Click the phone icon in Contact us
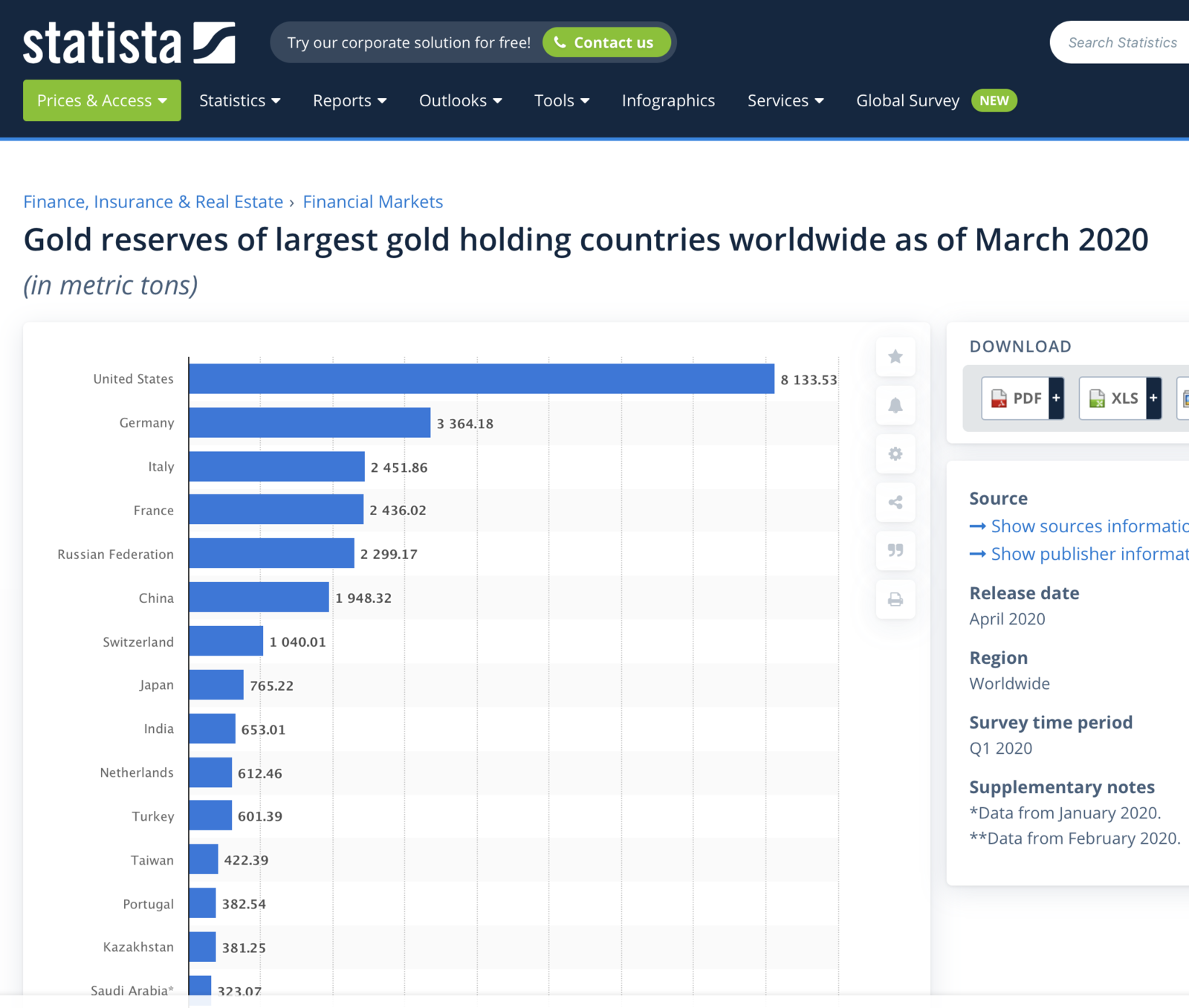Viewport: 1189px width, 1008px height. coord(560,42)
